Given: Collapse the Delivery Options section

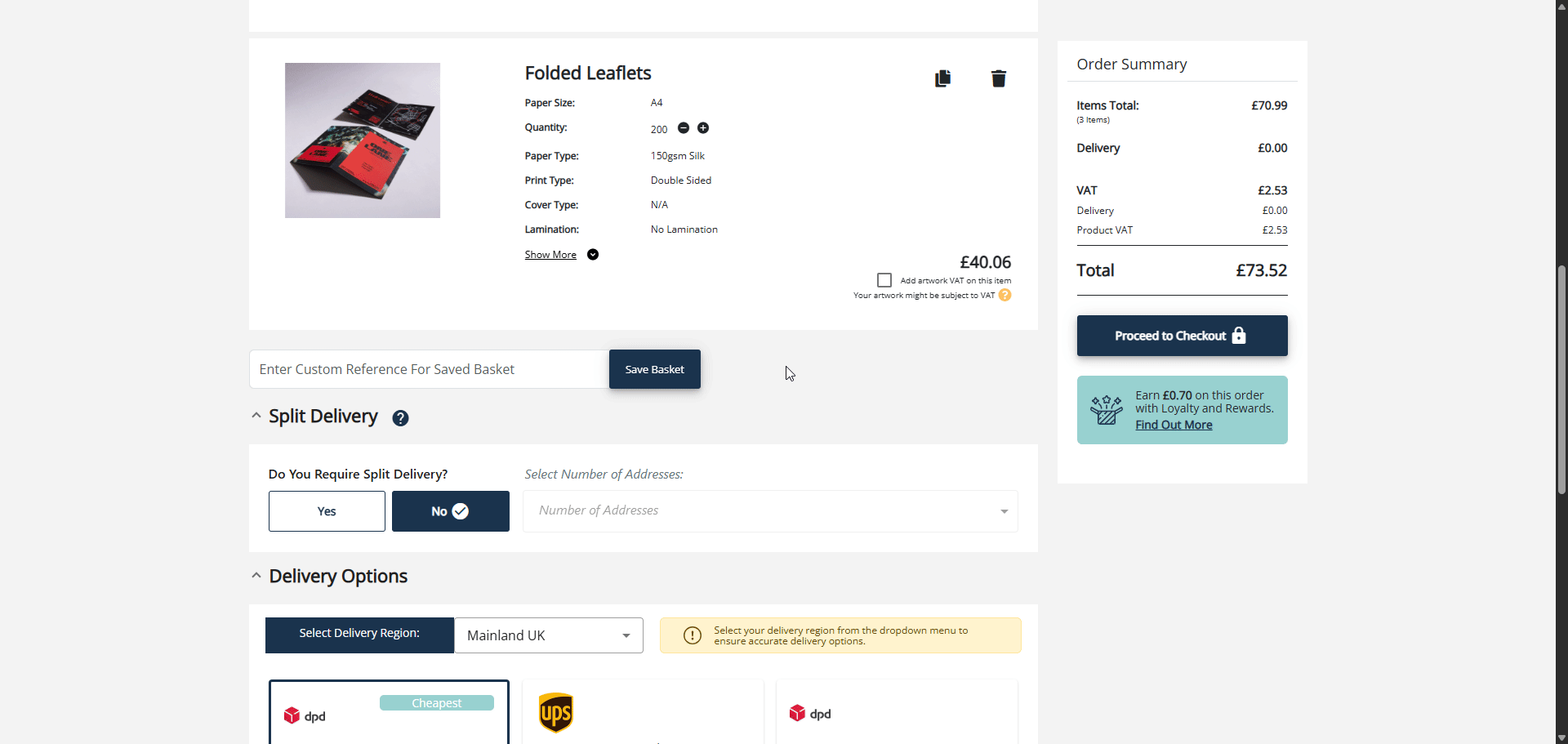Looking at the screenshot, I should pyautogui.click(x=256, y=576).
